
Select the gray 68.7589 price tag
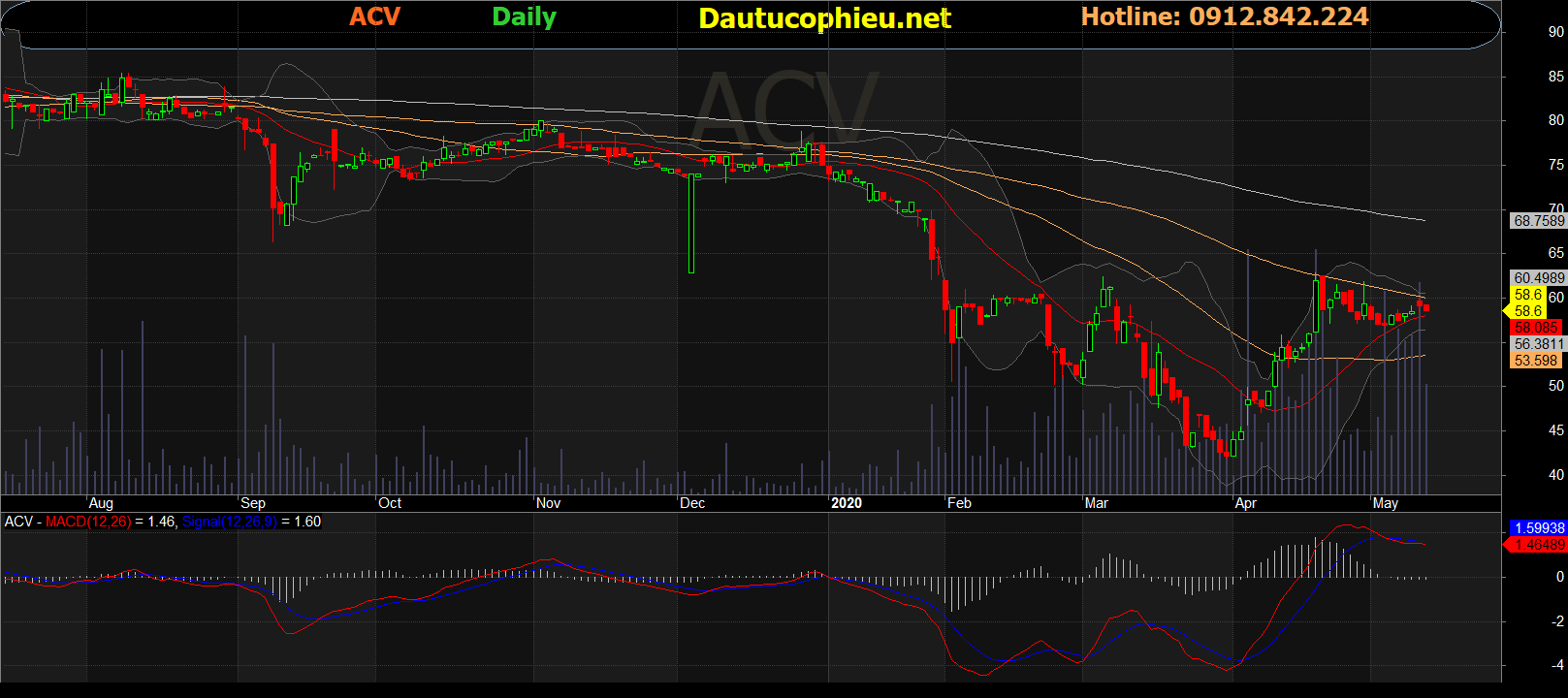click(1538, 221)
